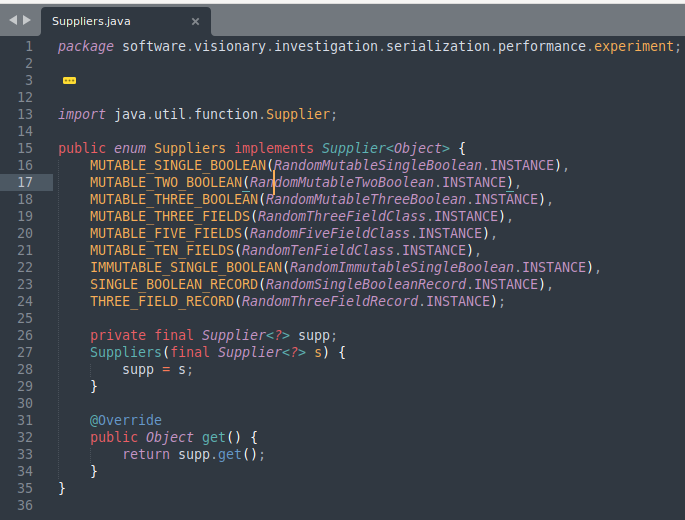Click MUTABLE_TEN_FIELDS enum constant

(x=162, y=250)
